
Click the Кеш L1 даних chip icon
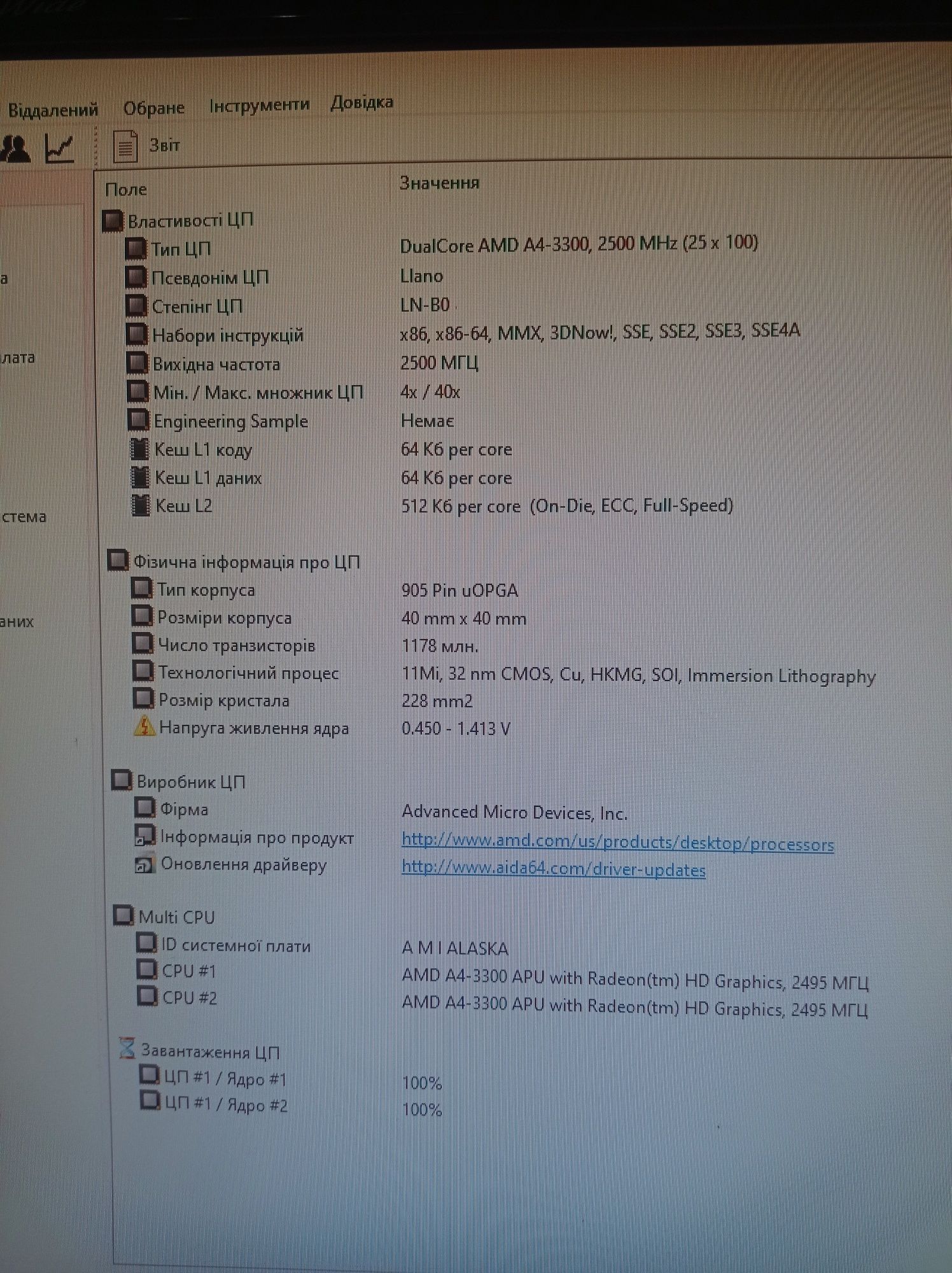[x=140, y=477]
